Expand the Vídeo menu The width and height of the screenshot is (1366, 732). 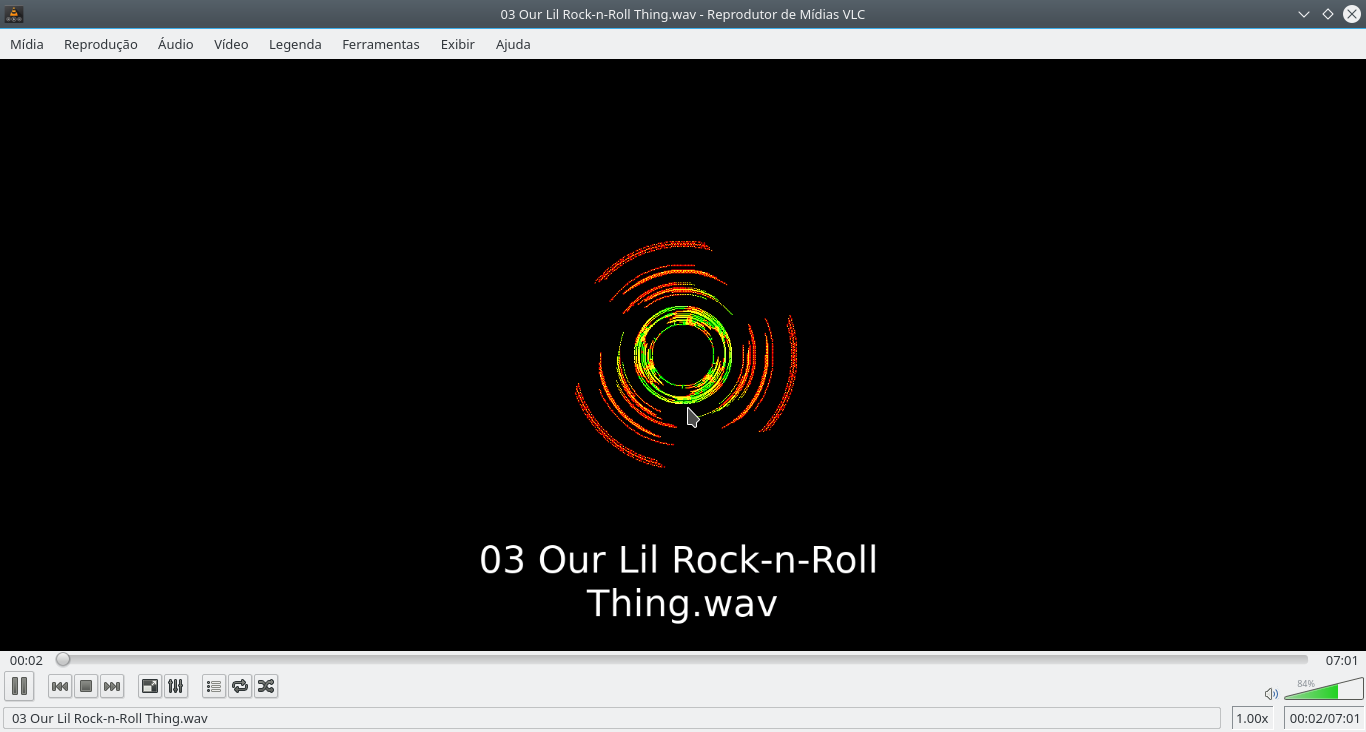[x=230, y=44]
